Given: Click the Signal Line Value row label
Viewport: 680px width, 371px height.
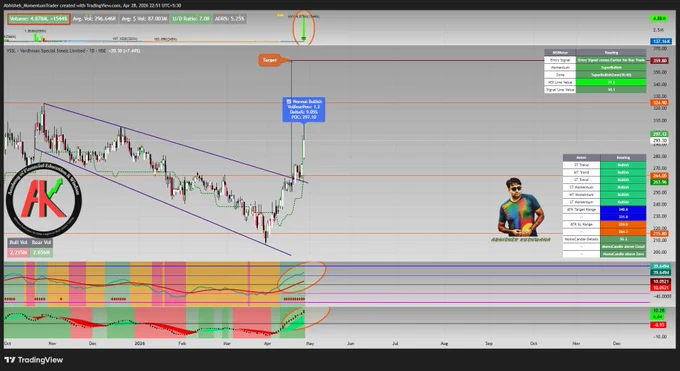Looking at the screenshot, I should (560, 89).
